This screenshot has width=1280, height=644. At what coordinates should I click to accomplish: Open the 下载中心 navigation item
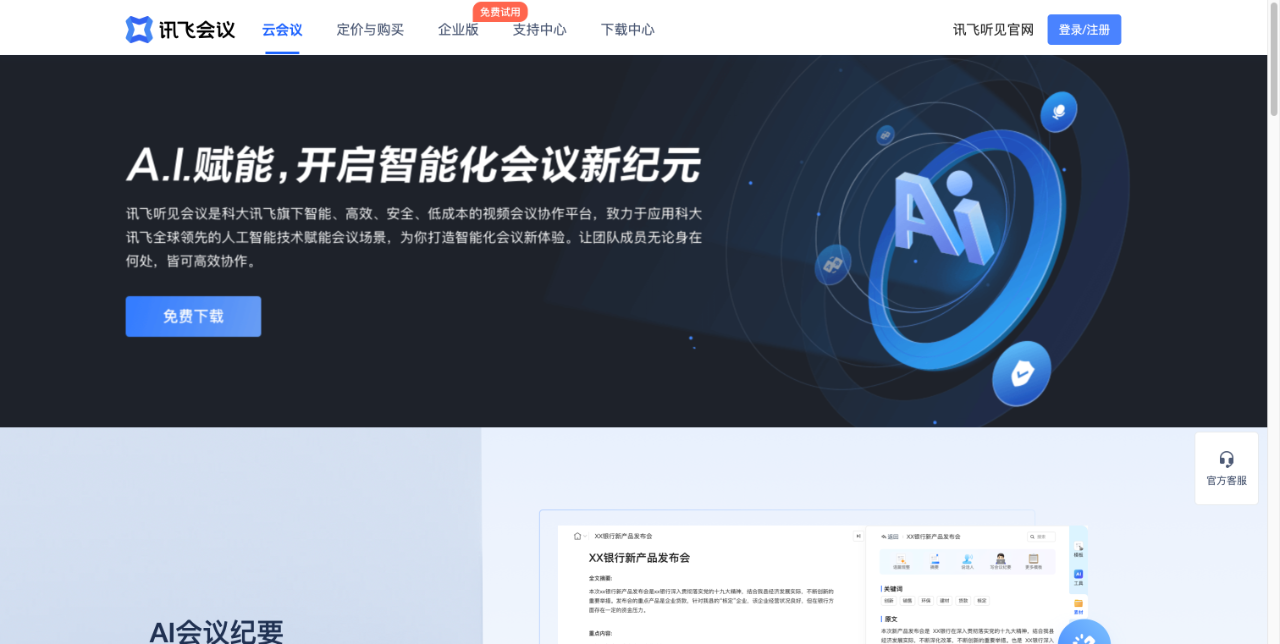pos(627,30)
